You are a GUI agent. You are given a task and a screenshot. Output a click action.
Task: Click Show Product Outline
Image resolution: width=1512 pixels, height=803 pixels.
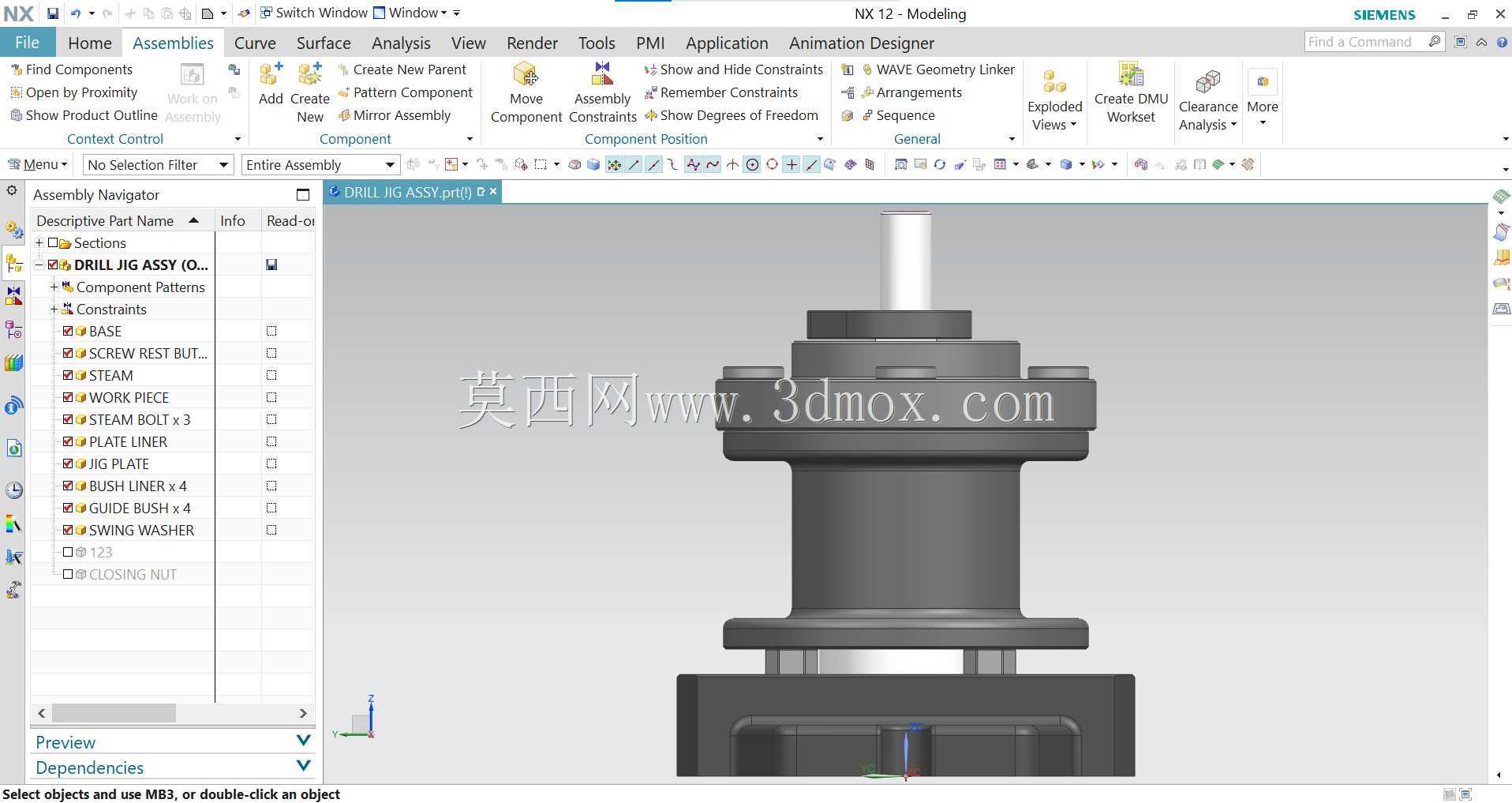(x=84, y=115)
